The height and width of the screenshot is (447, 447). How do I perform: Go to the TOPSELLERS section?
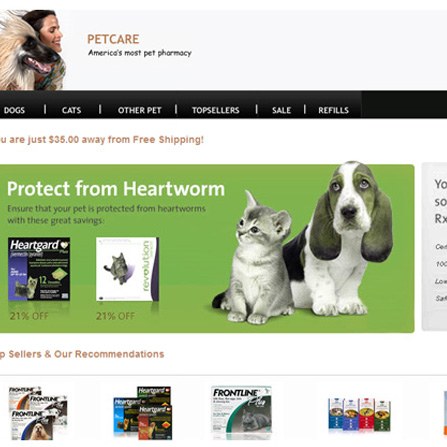click(x=215, y=110)
